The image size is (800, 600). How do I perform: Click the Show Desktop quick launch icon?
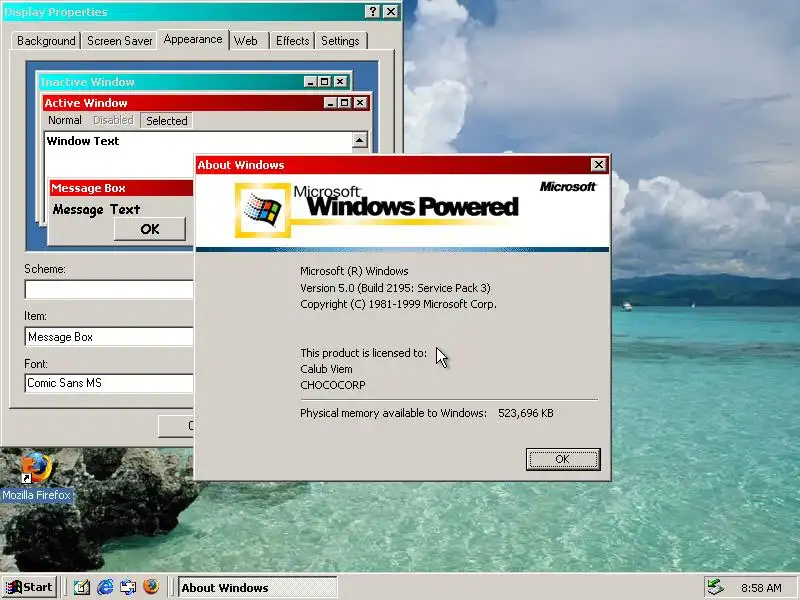(82, 587)
